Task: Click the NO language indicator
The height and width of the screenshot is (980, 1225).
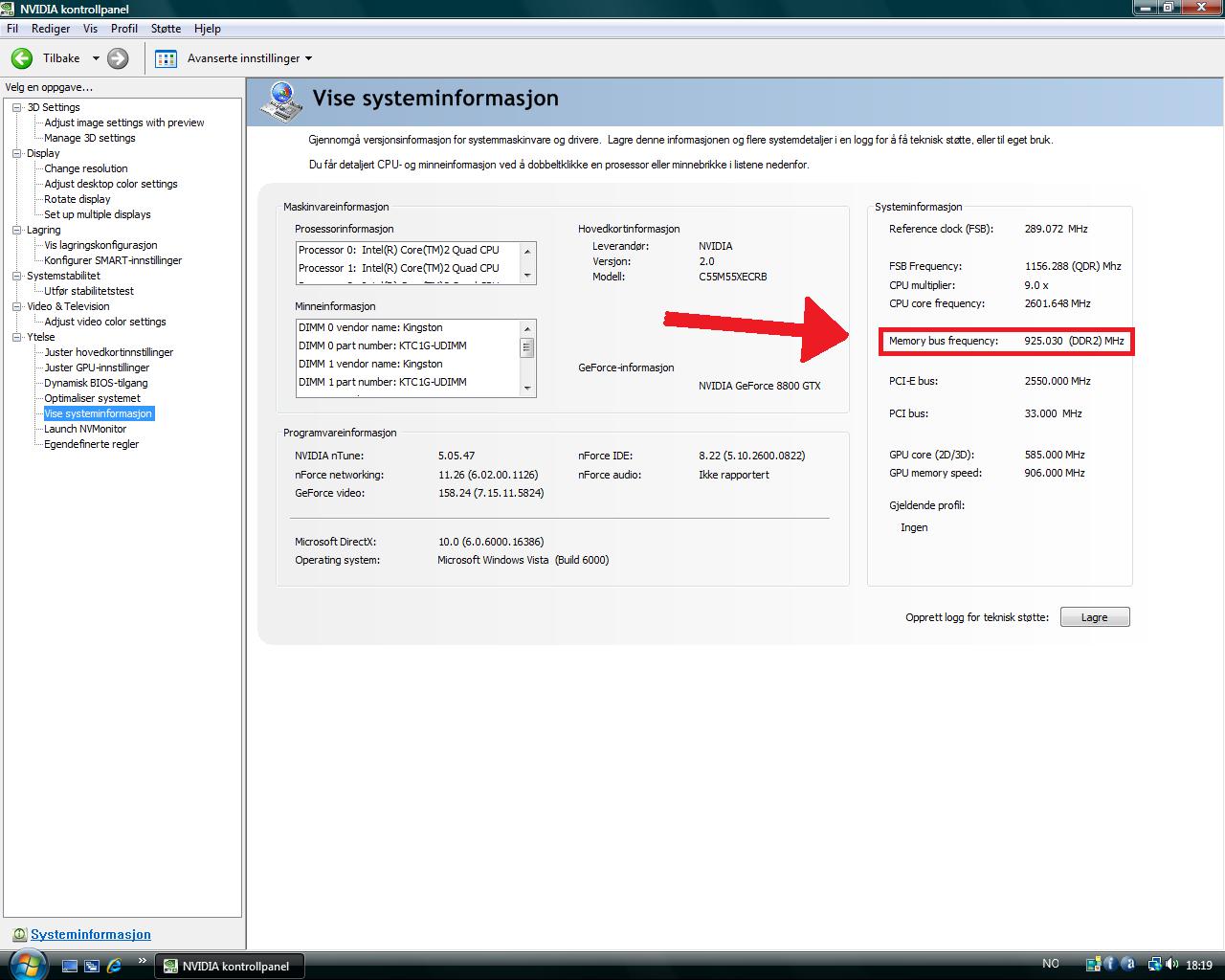Action: click(x=1051, y=964)
